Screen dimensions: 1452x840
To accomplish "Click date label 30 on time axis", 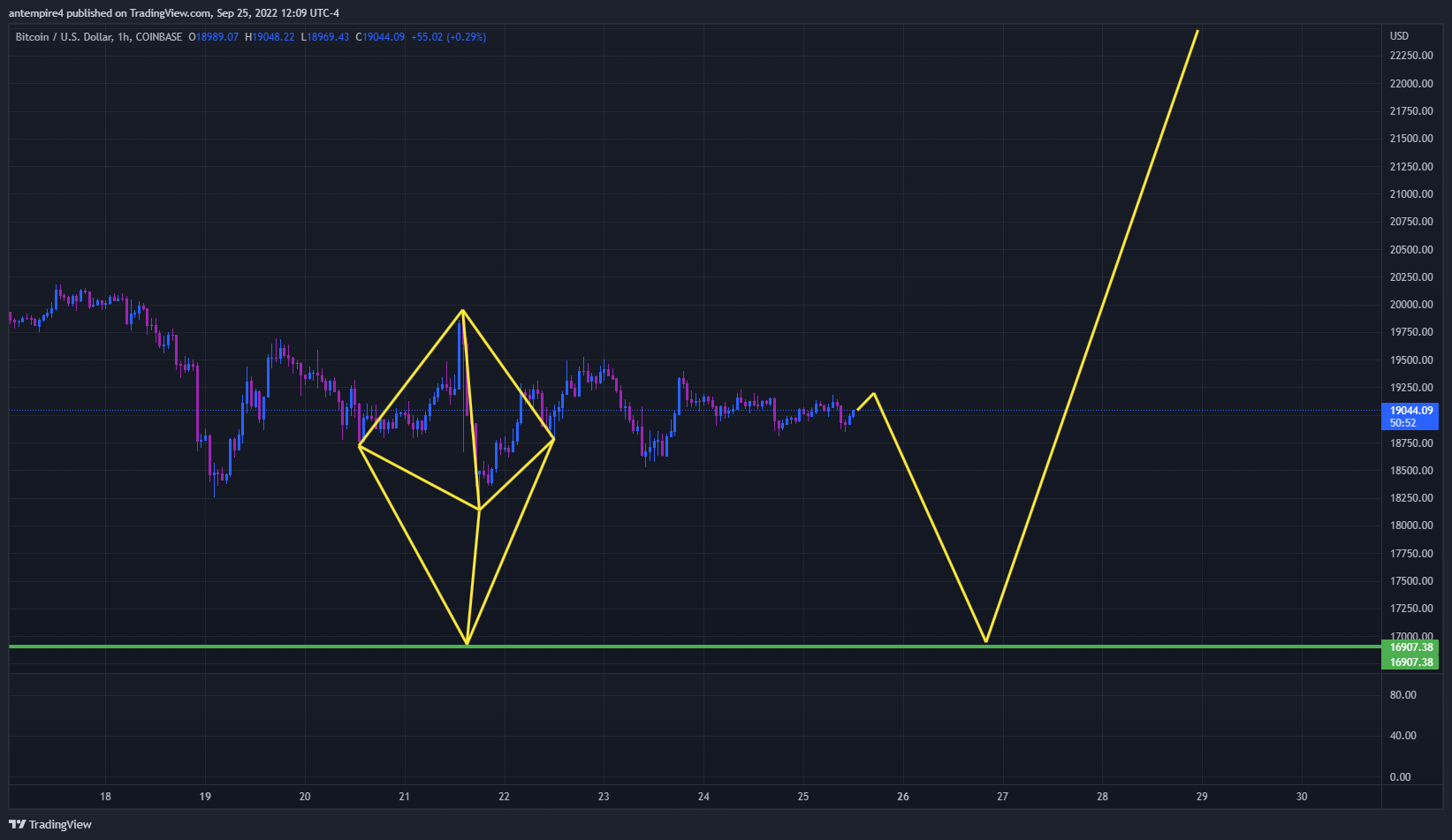I will (1302, 797).
